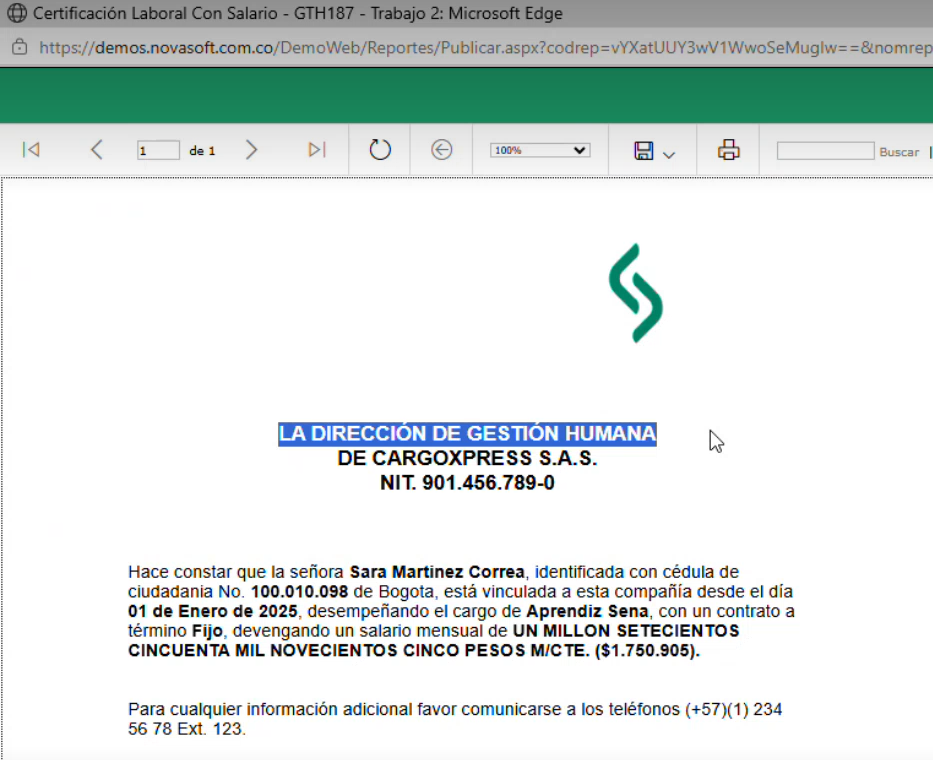
Task: Click the name Sara Martinez Correa
Action: [437, 572]
